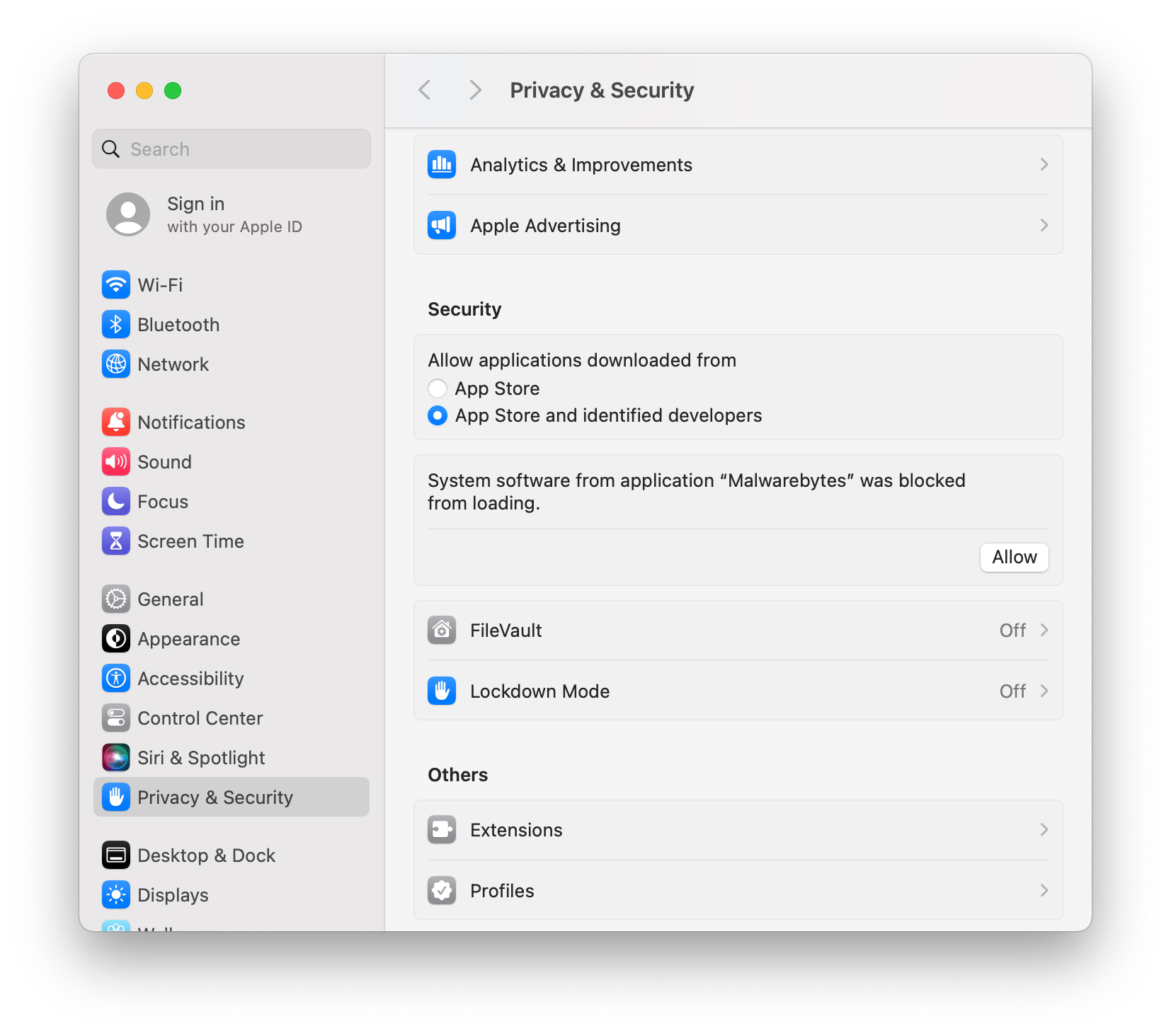Allow blocked Malwarebytes system software

[1014, 558]
